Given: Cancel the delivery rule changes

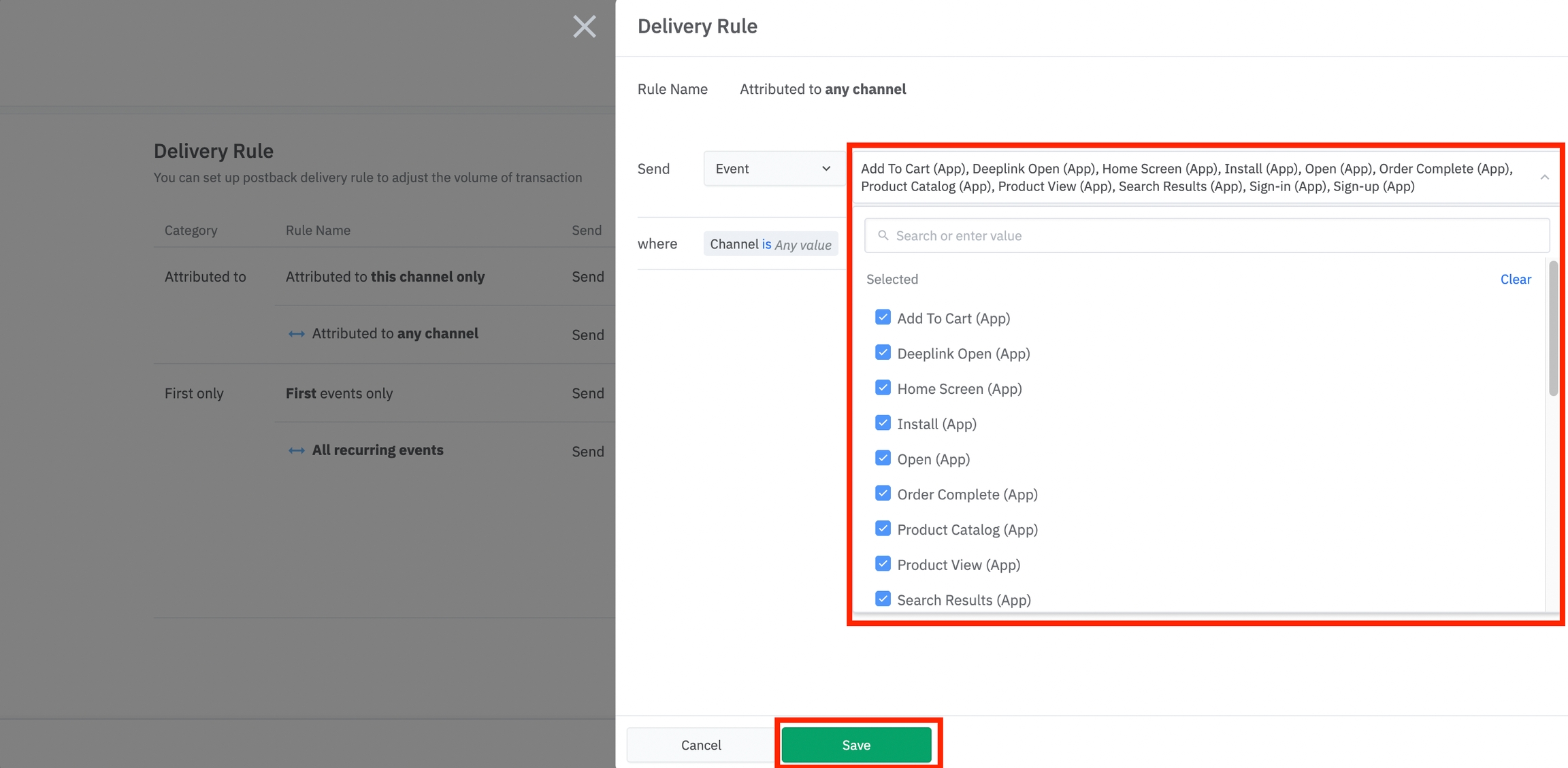Looking at the screenshot, I should (700, 745).
